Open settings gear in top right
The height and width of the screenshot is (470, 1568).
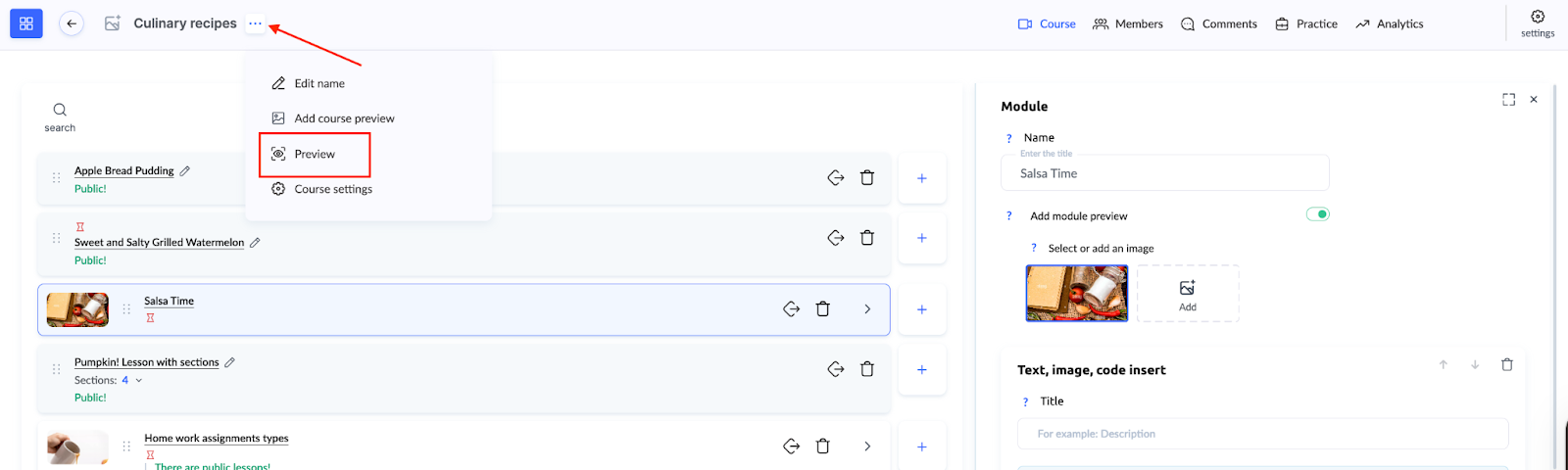click(x=1538, y=17)
